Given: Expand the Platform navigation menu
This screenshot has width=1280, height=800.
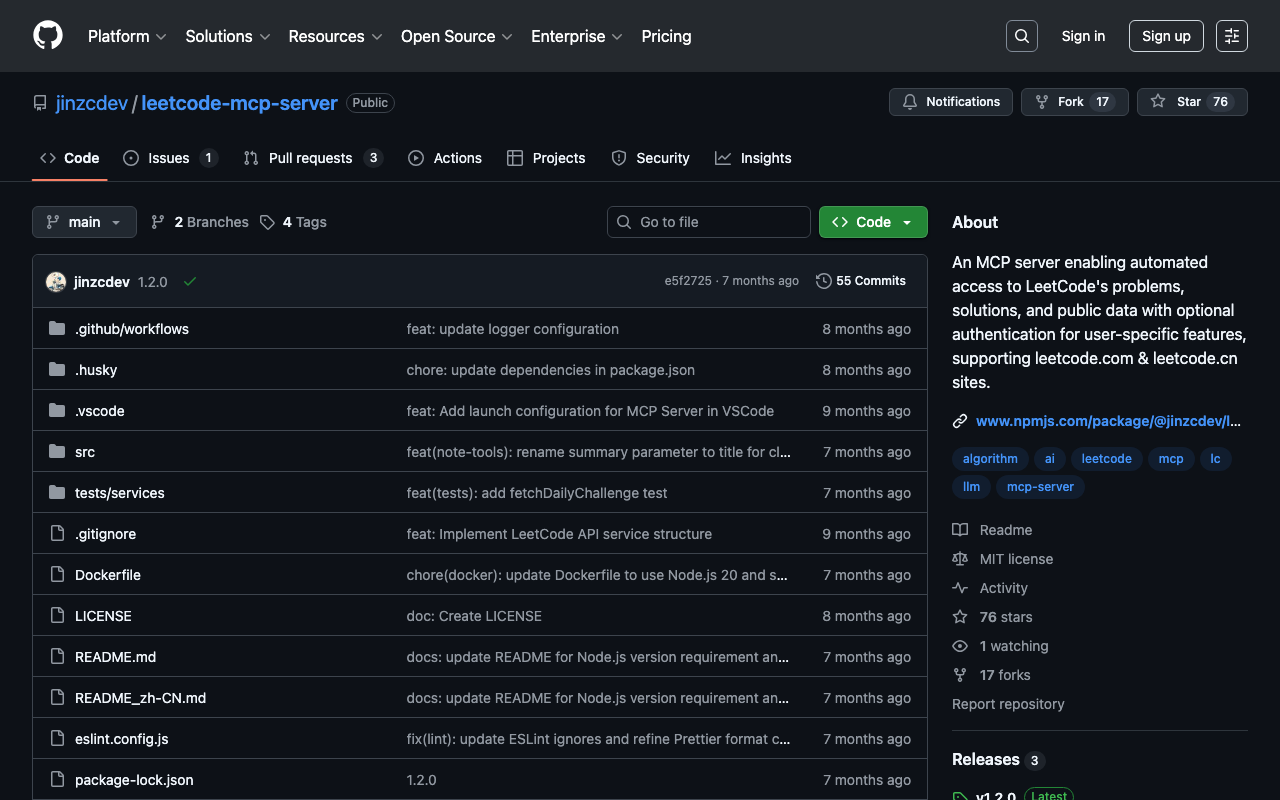Looking at the screenshot, I should coord(127,36).
